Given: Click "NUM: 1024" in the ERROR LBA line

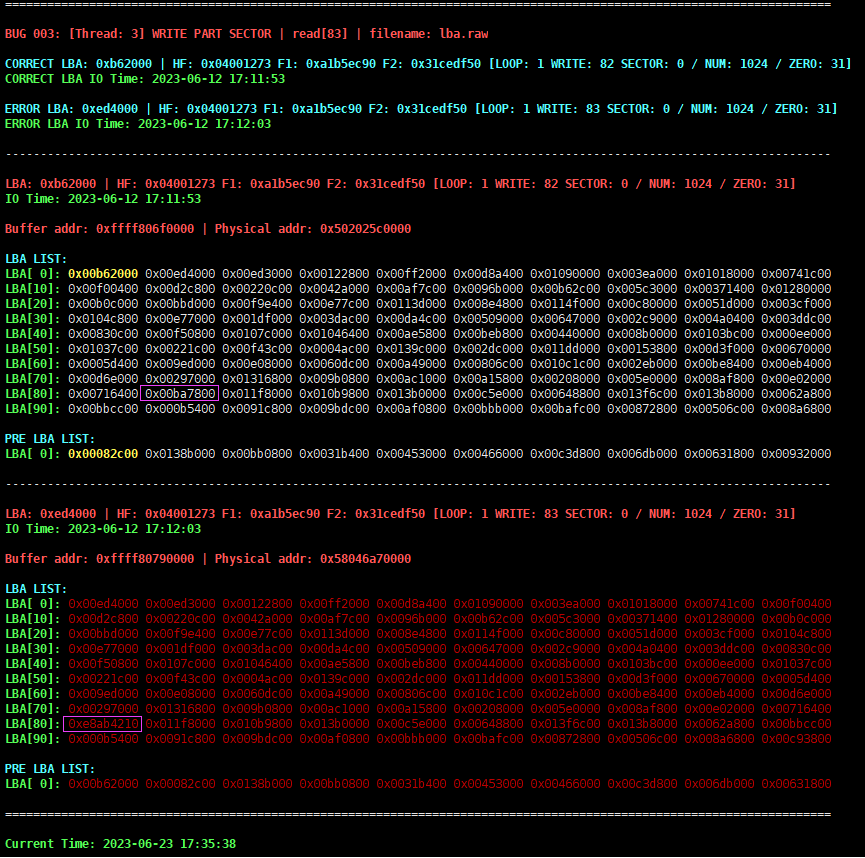Looking at the screenshot, I should tap(722, 109).
